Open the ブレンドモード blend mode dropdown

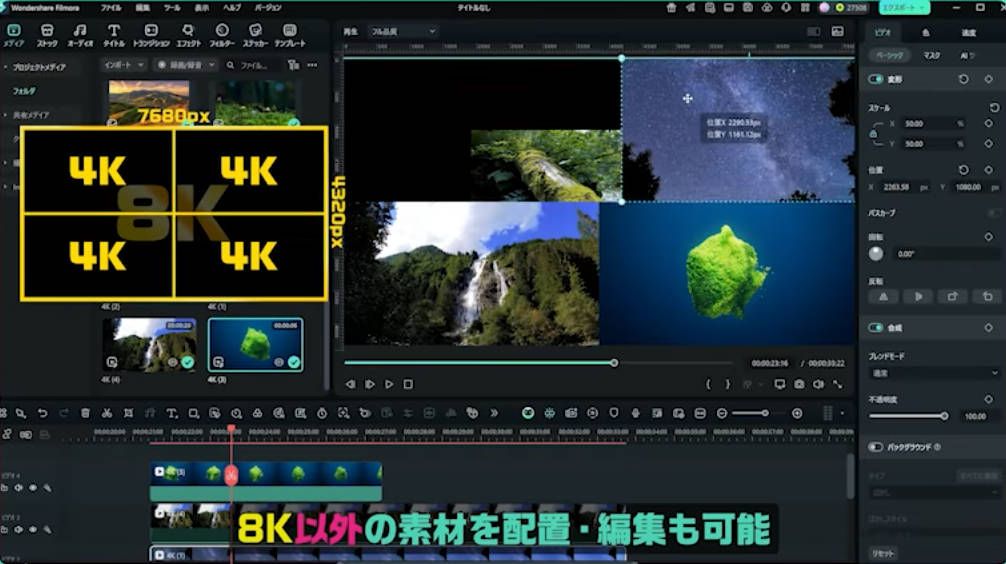932,373
